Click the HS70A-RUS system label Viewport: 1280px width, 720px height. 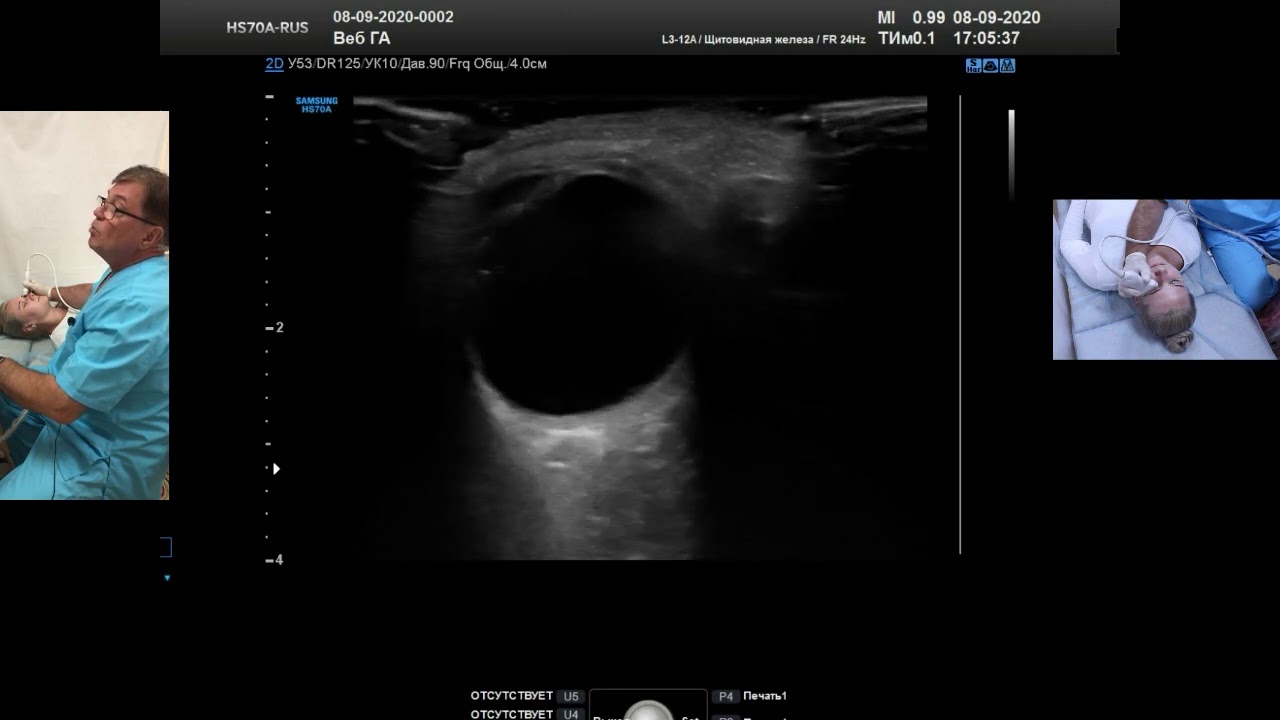267,27
